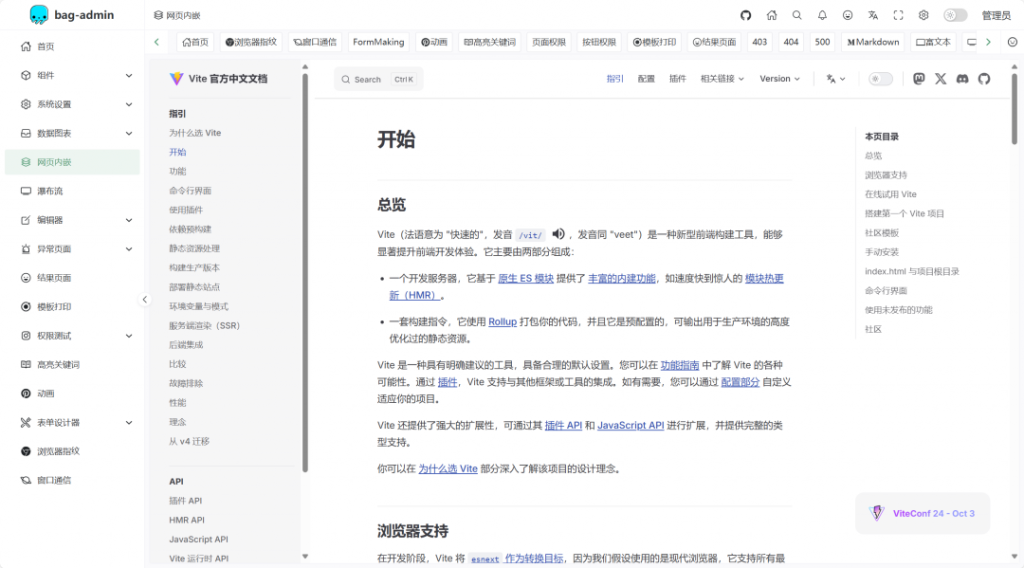The image size is (1024, 568).
Task: Open 首页 in the left sidebar
Action: coord(72,46)
